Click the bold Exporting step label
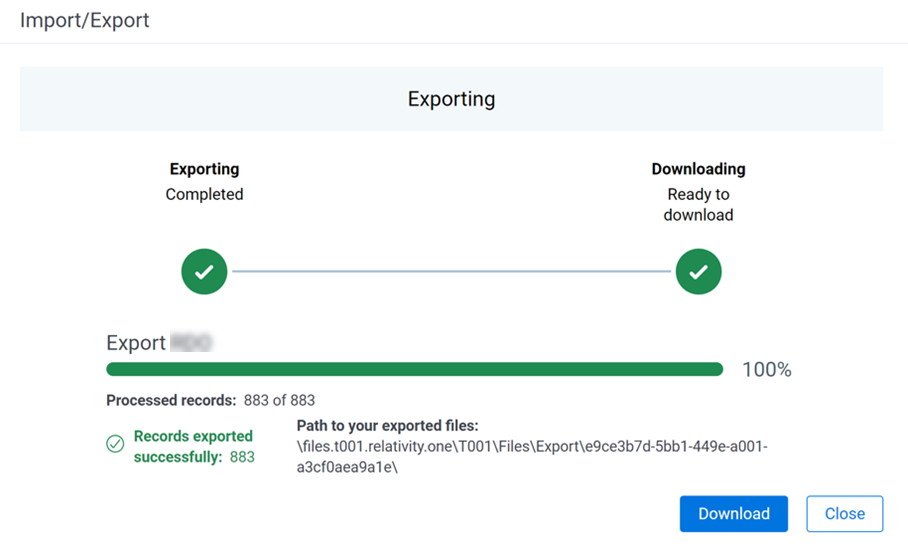 click(x=204, y=169)
